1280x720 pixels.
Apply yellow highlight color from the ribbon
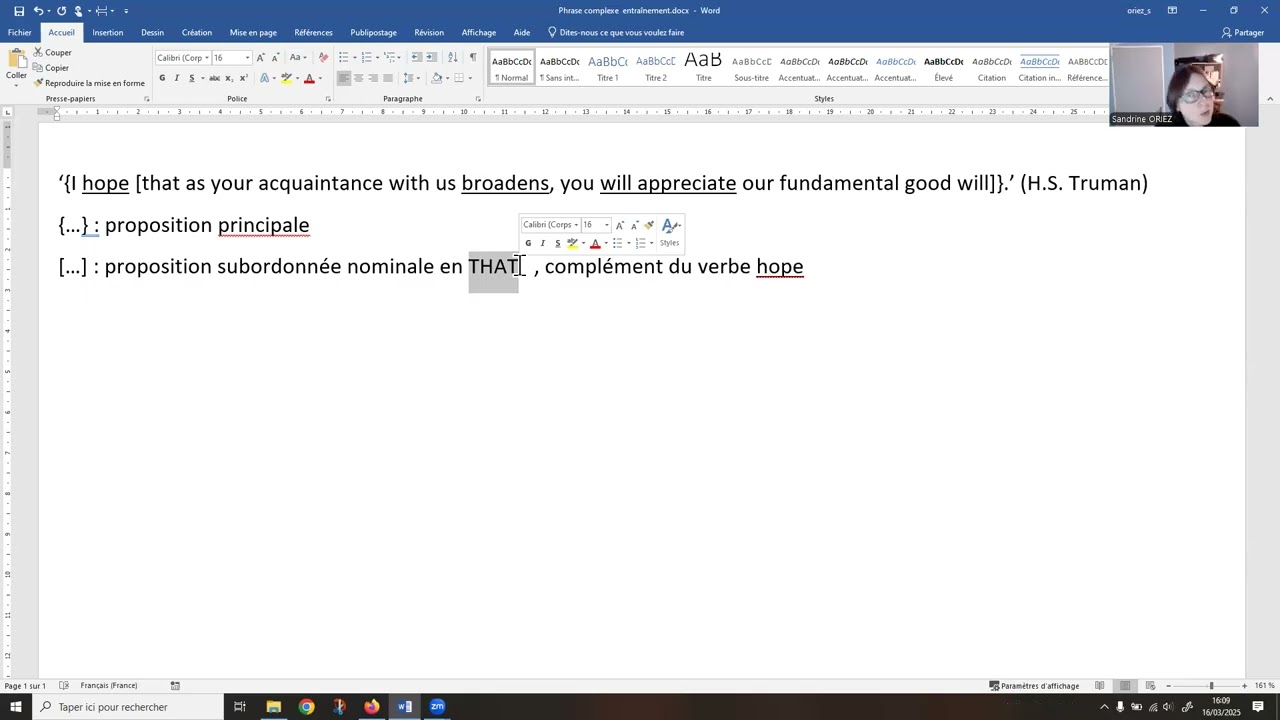click(x=286, y=78)
